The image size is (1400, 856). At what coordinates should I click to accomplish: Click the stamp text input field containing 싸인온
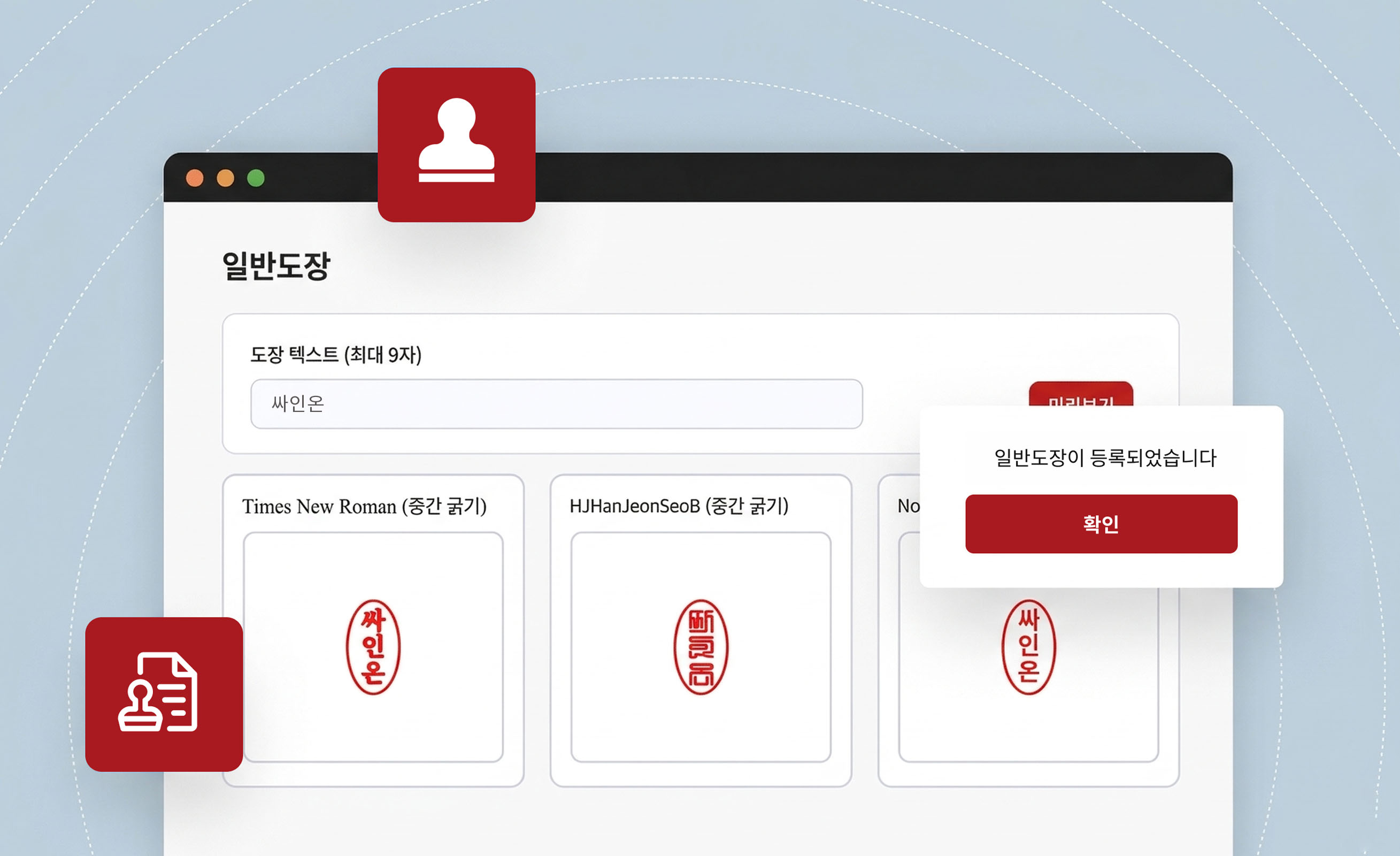[556, 403]
